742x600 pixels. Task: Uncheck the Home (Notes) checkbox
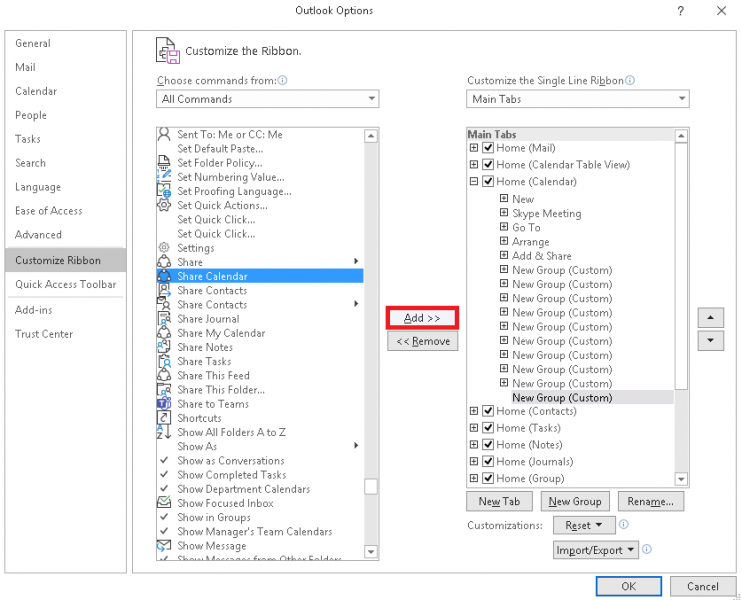point(488,445)
